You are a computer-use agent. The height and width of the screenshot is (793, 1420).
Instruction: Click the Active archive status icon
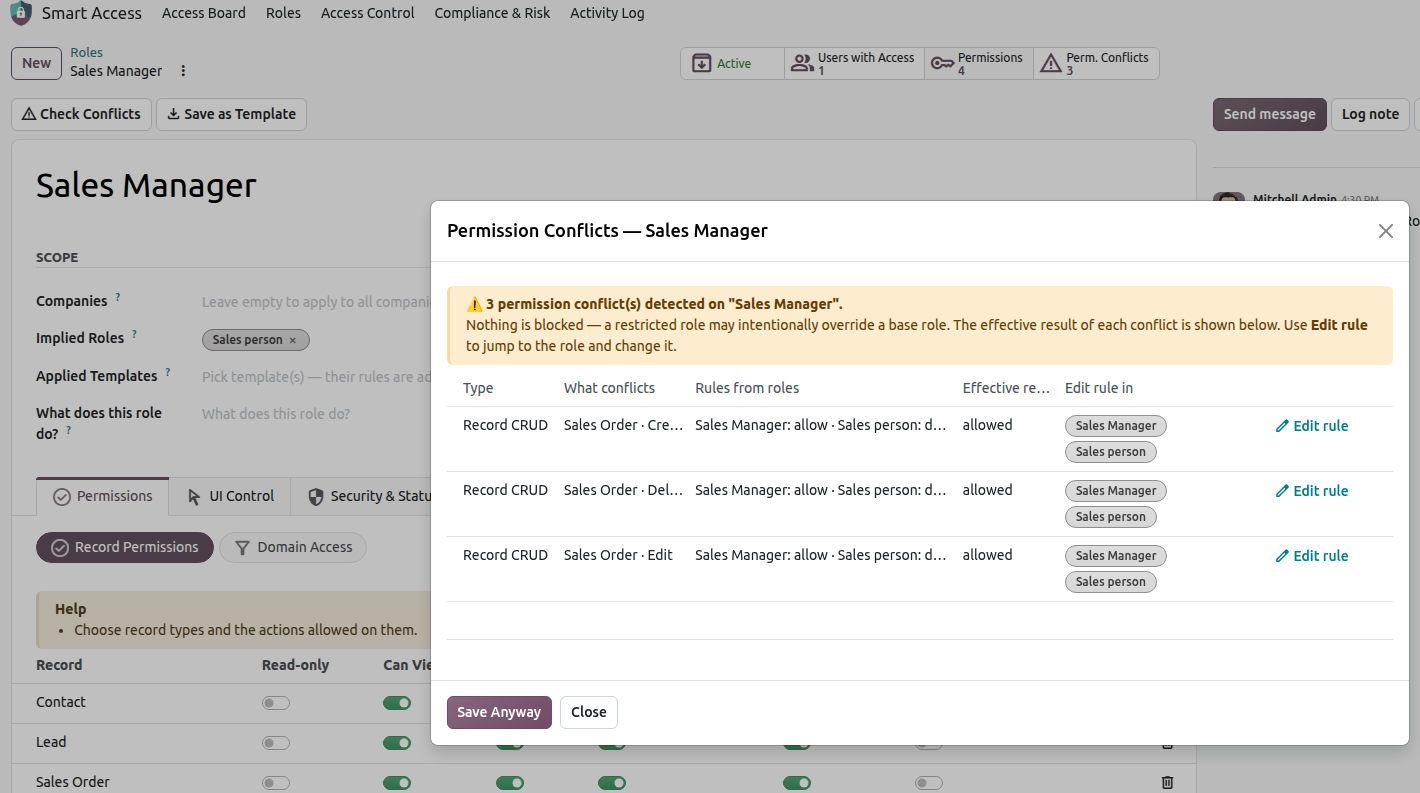point(702,63)
